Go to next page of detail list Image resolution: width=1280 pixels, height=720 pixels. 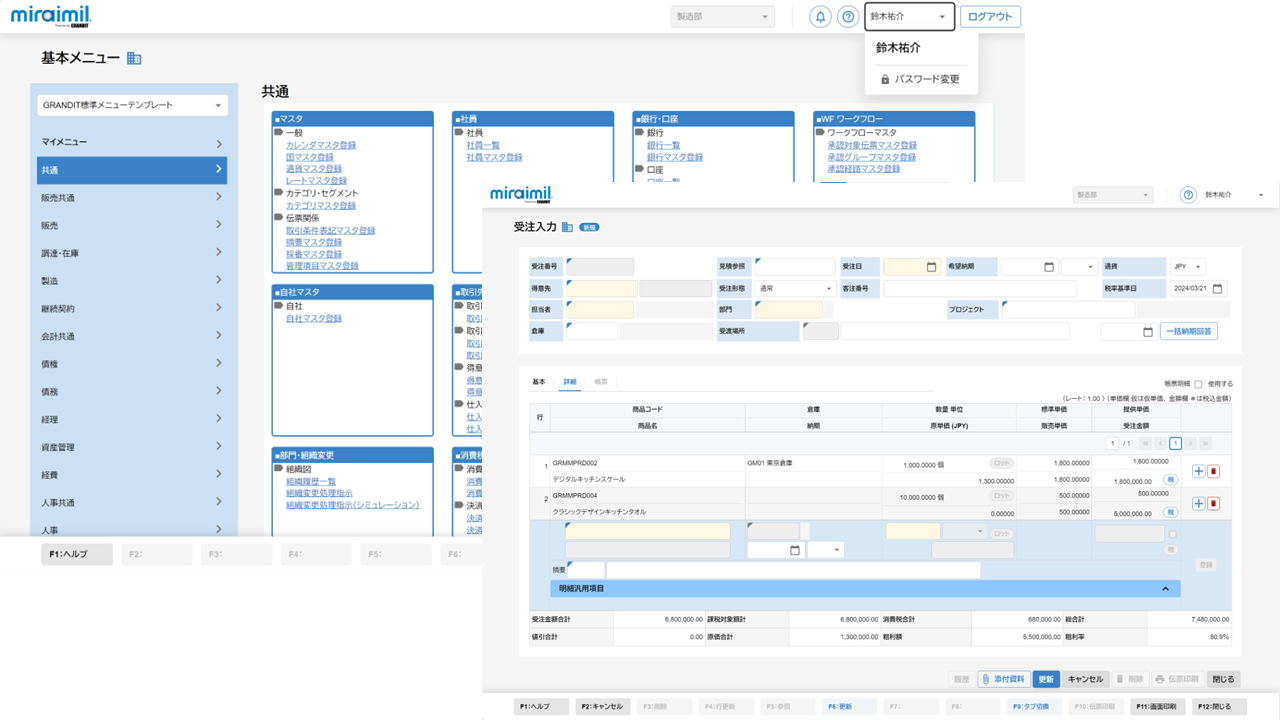(x=1191, y=443)
